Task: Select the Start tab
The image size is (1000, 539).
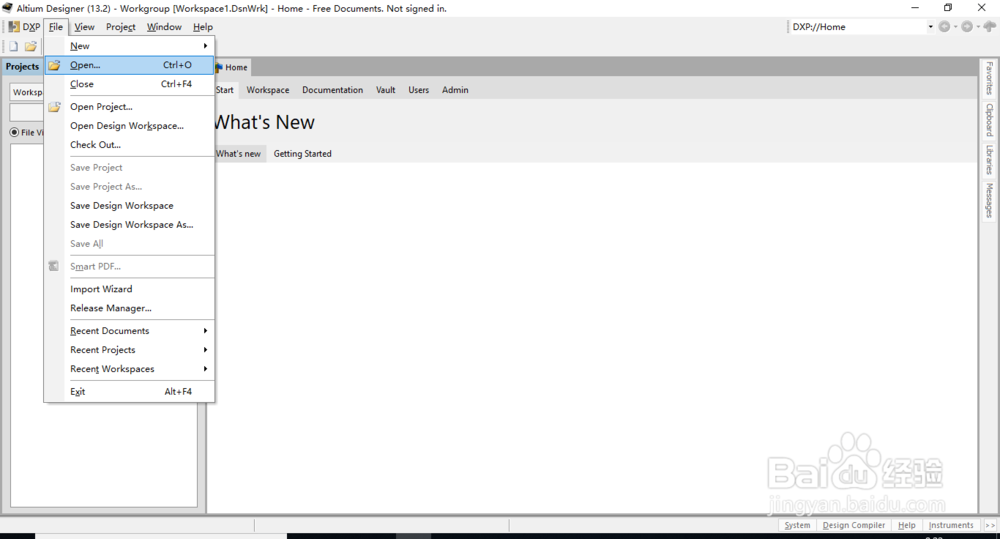Action: (224, 90)
